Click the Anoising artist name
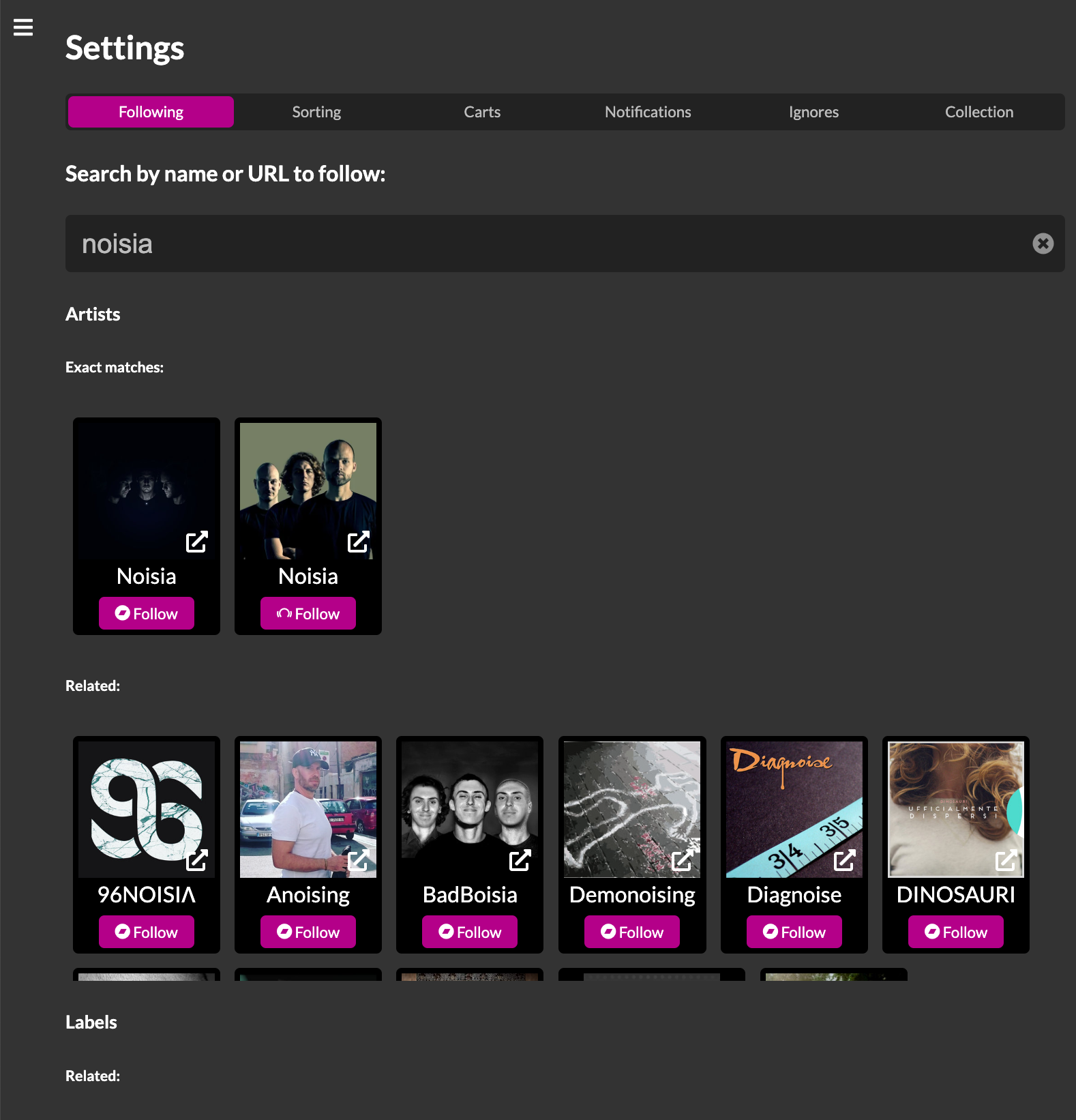This screenshot has height=1120, width=1076. click(308, 895)
